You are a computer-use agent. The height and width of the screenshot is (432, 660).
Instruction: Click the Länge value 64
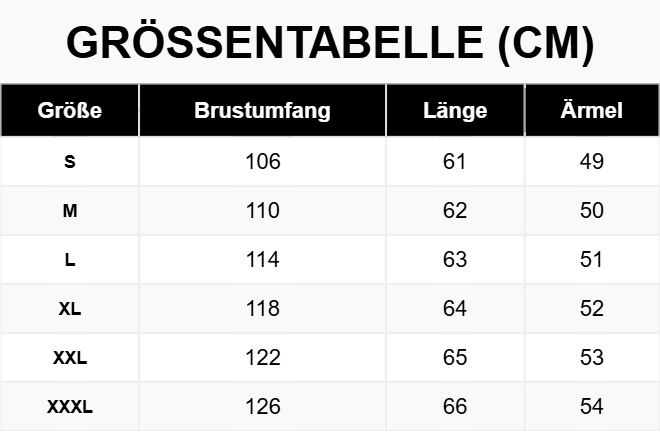pyautogui.click(x=455, y=309)
